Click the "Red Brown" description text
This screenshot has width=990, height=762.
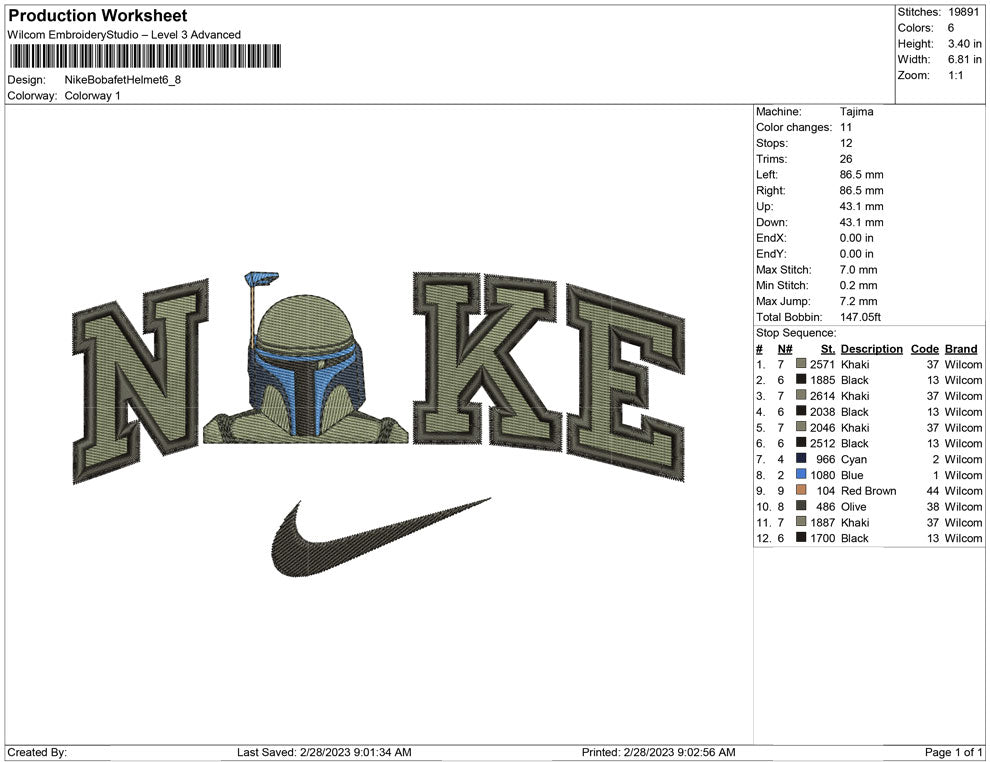(868, 490)
